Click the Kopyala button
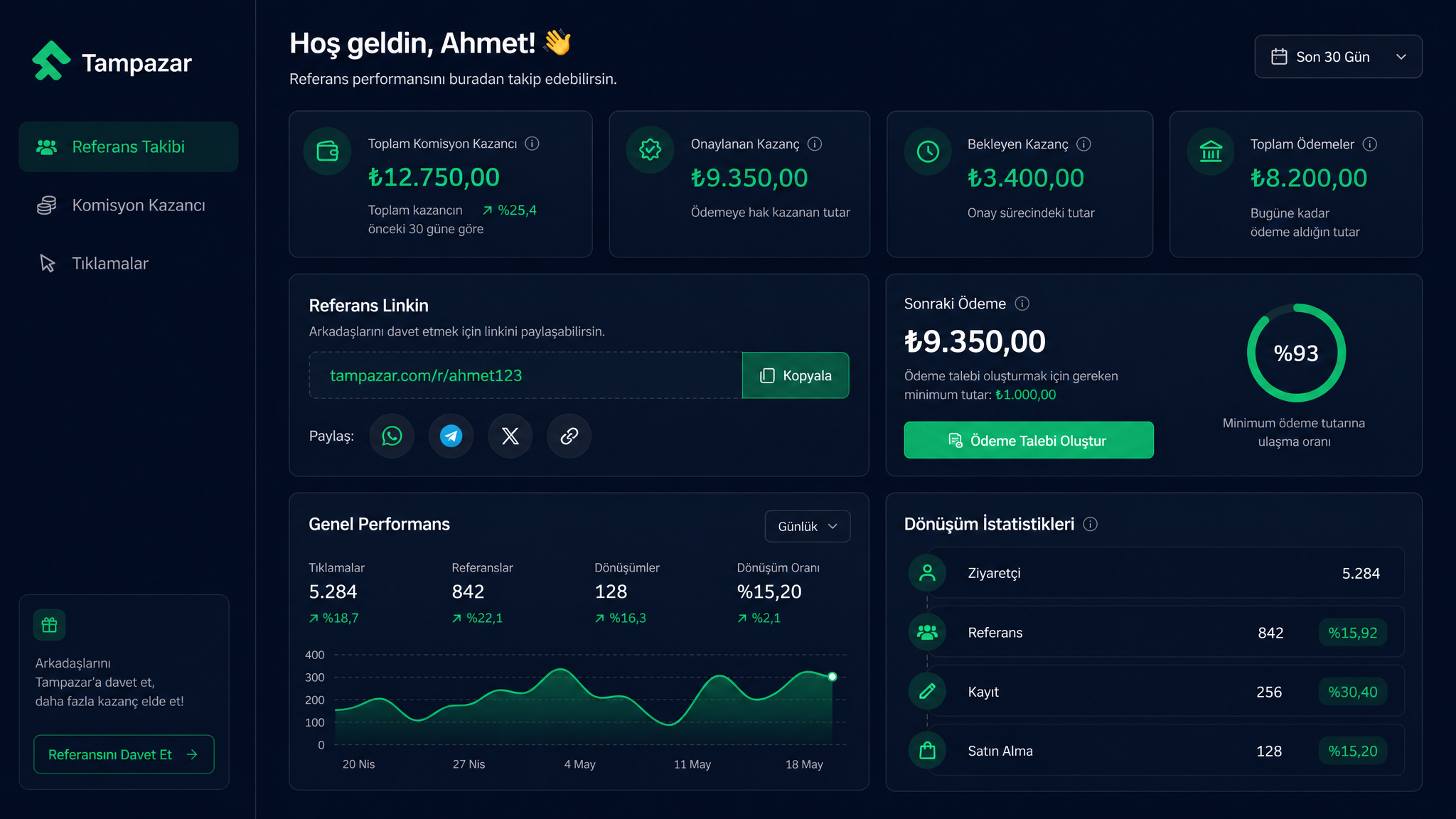Viewport: 1456px width, 819px height. pyautogui.click(x=795, y=375)
